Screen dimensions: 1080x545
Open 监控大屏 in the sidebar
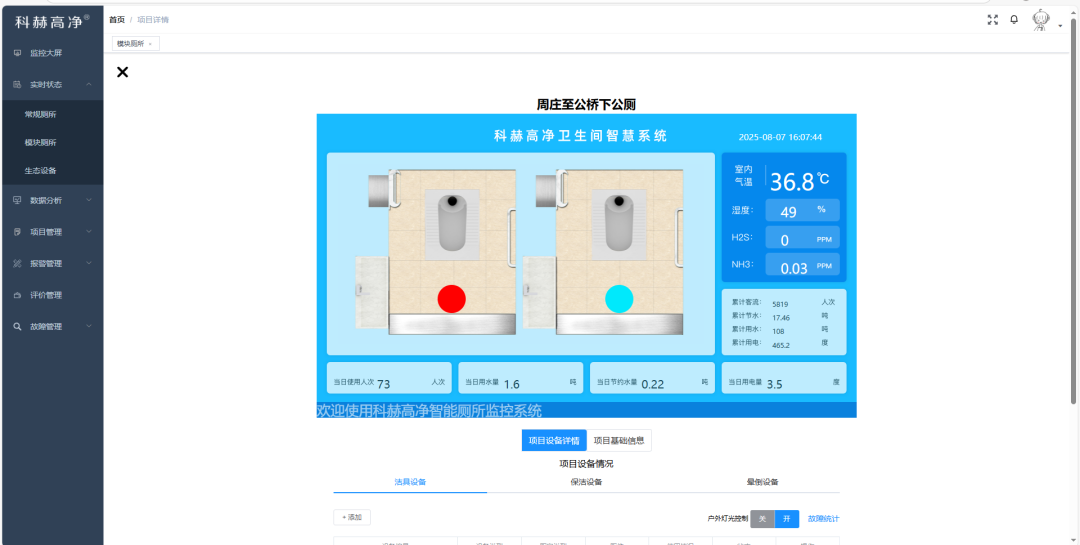(x=52, y=53)
